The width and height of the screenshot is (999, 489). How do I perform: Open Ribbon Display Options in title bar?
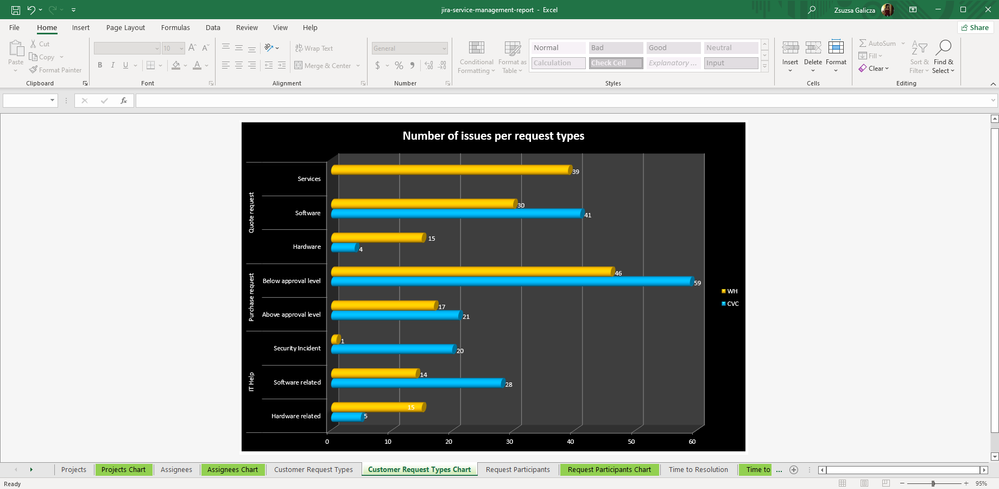point(913,10)
